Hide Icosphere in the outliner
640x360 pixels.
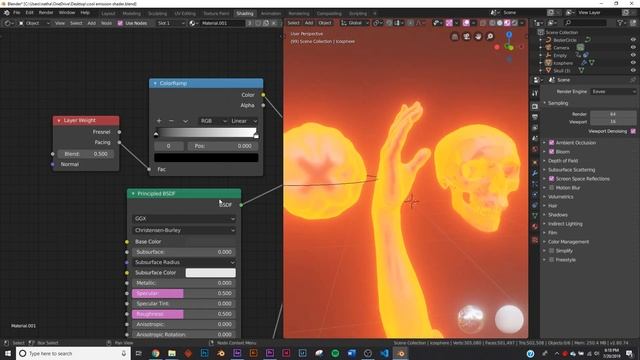pyautogui.click(x=633, y=63)
